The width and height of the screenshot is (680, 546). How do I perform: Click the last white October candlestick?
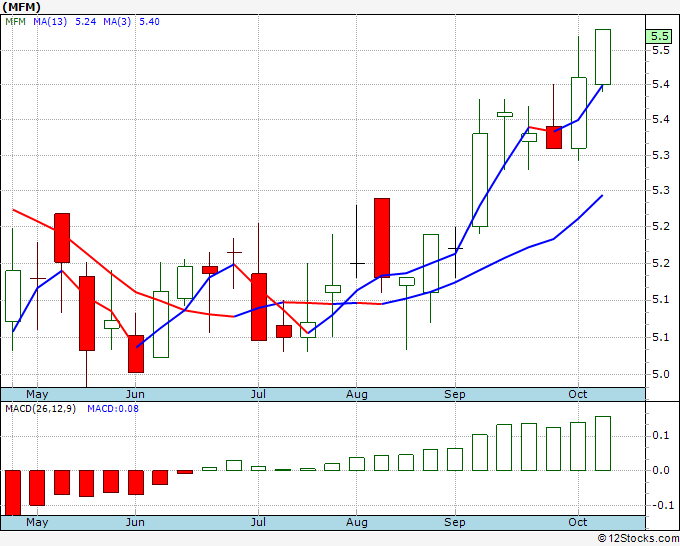pyautogui.click(x=603, y=57)
